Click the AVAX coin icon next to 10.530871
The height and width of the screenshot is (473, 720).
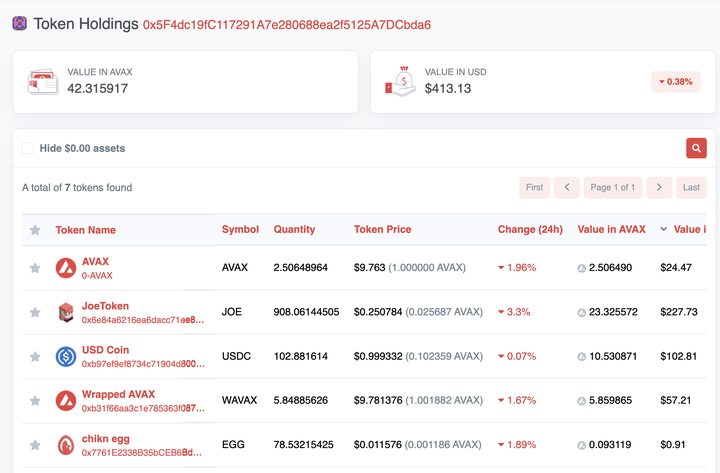(581, 357)
